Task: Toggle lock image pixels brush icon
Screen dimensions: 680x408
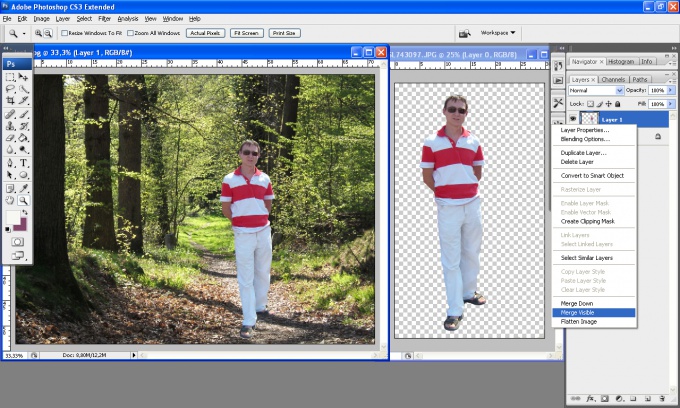Action: click(x=599, y=104)
